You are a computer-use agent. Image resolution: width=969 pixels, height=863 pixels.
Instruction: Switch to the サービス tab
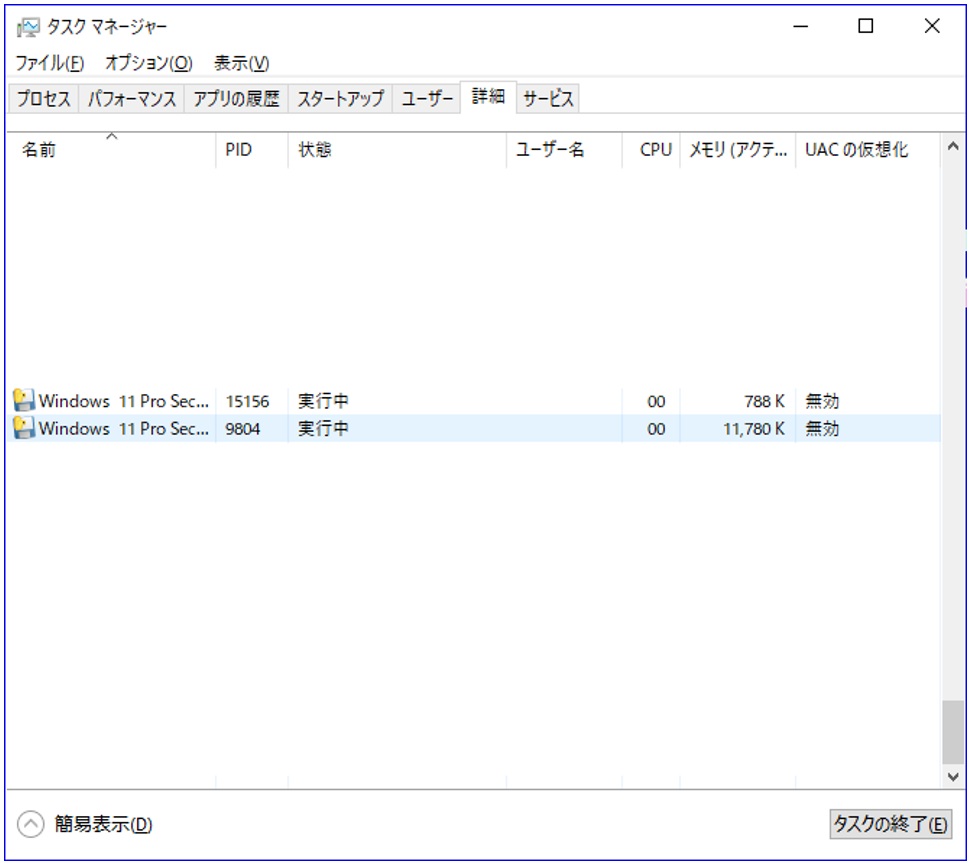548,98
